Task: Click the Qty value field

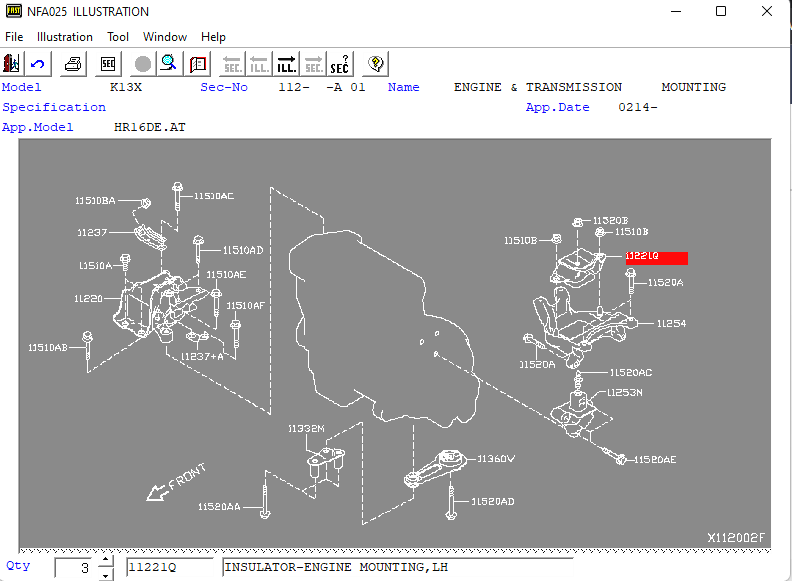Action: point(76,568)
